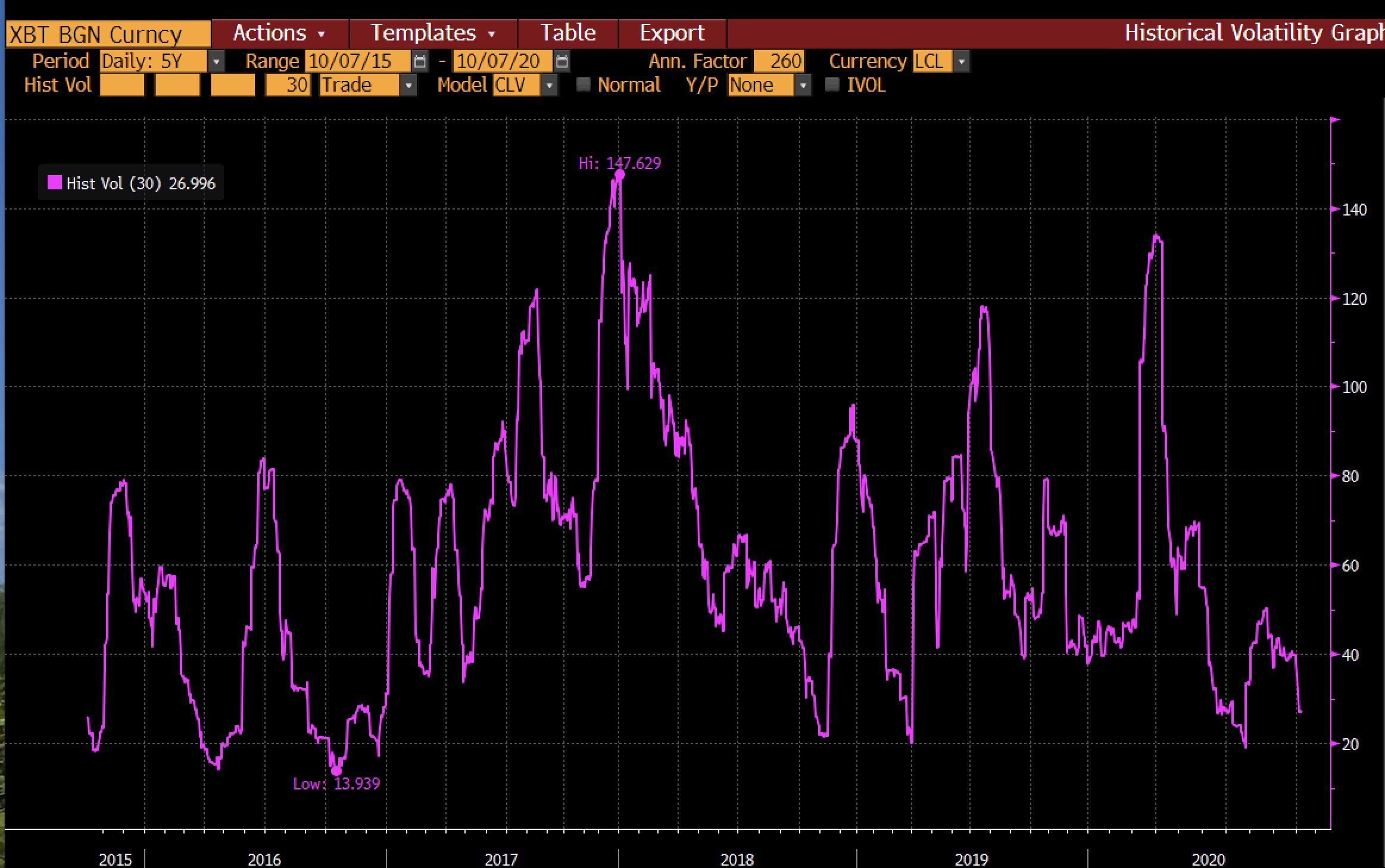1385x868 pixels.
Task: Open the Period dropdown showing Daily: 5Y
Action: click(217, 61)
